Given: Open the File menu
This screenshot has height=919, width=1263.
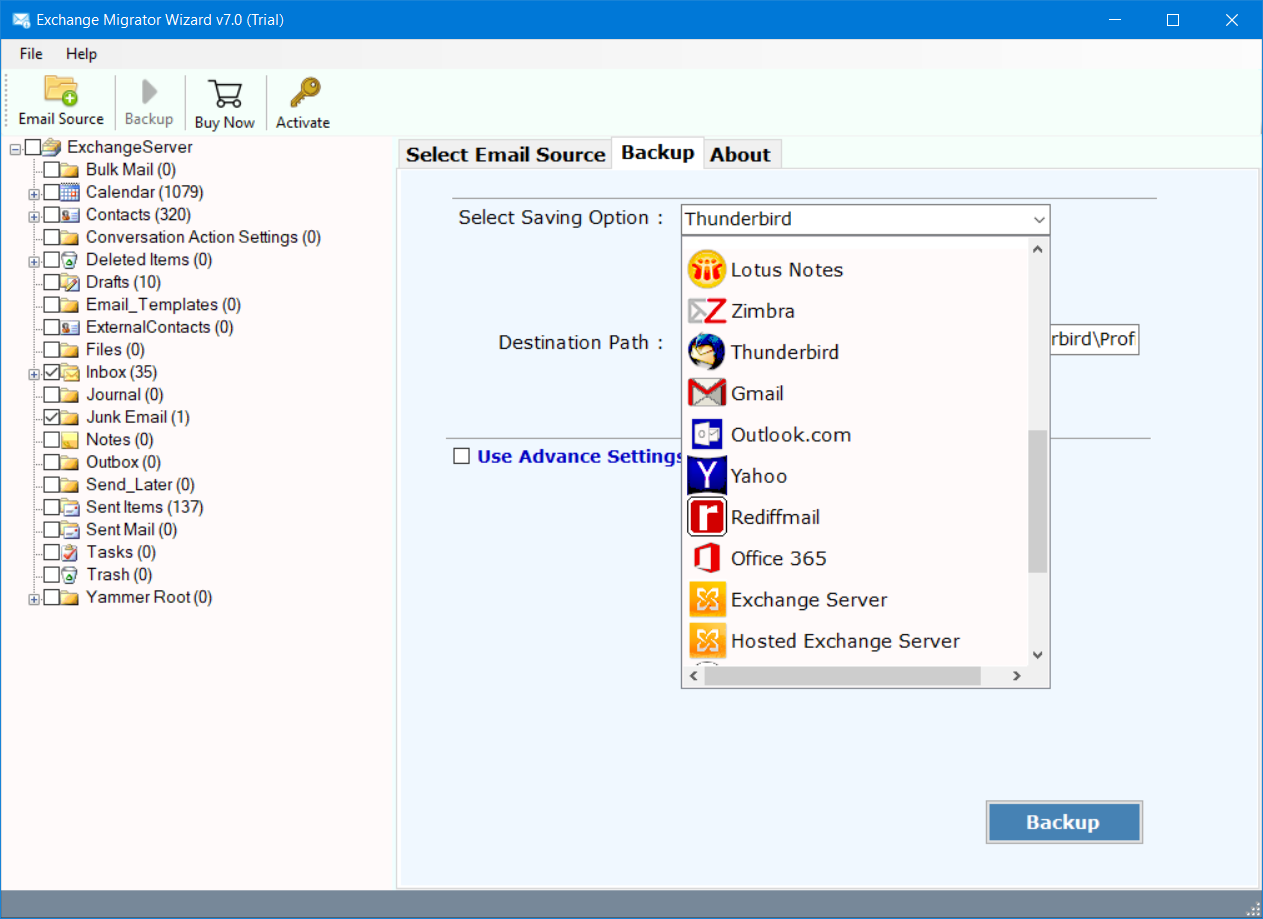Looking at the screenshot, I should pyautogui.click(x=31, y=54).
